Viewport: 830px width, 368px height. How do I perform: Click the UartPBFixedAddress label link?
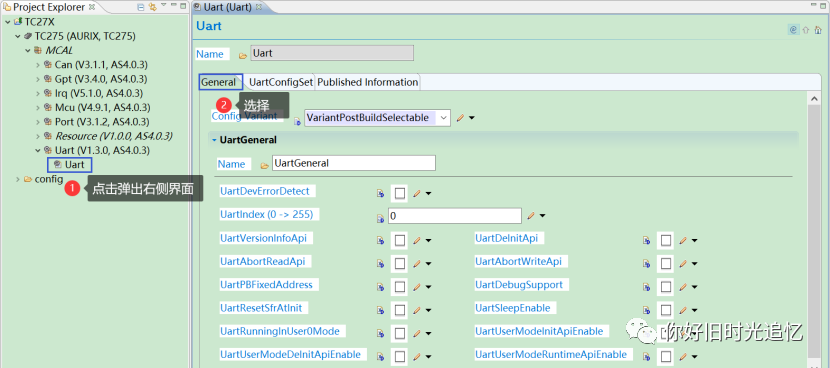[266, 285]
